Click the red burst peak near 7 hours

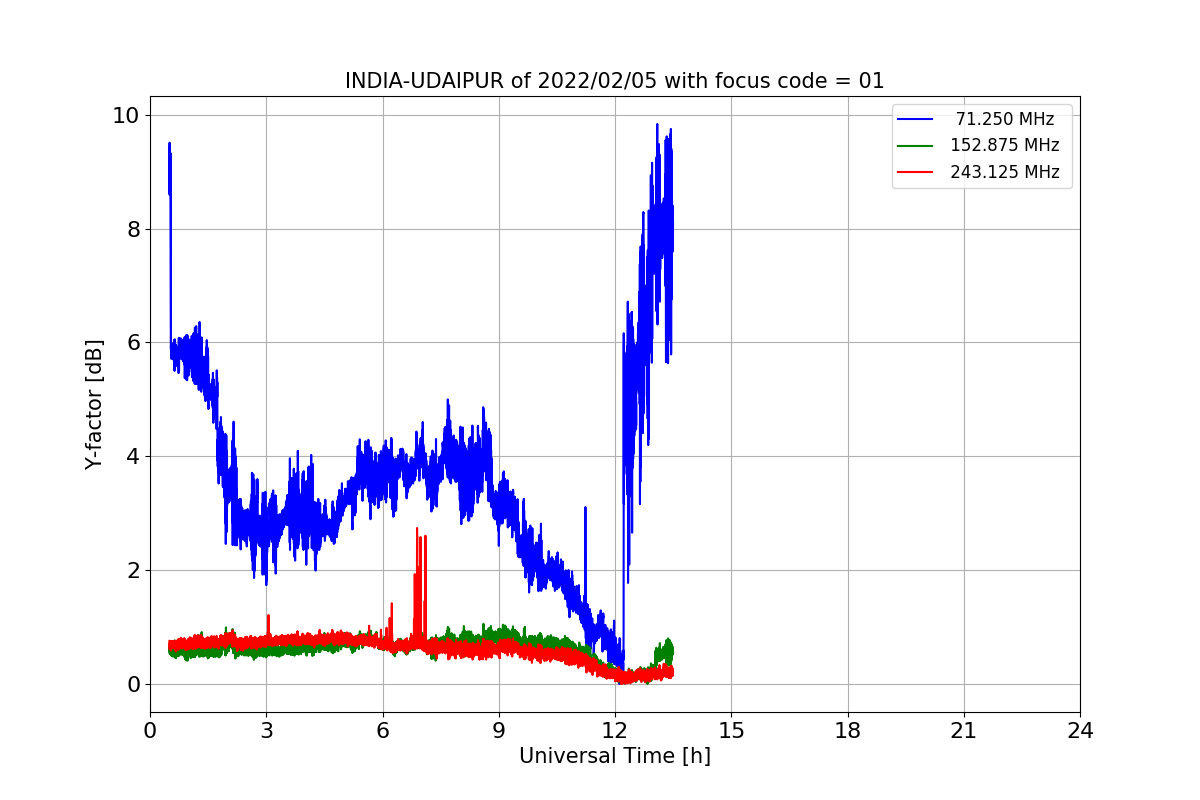pyautogui.click(x=417, y=529)
